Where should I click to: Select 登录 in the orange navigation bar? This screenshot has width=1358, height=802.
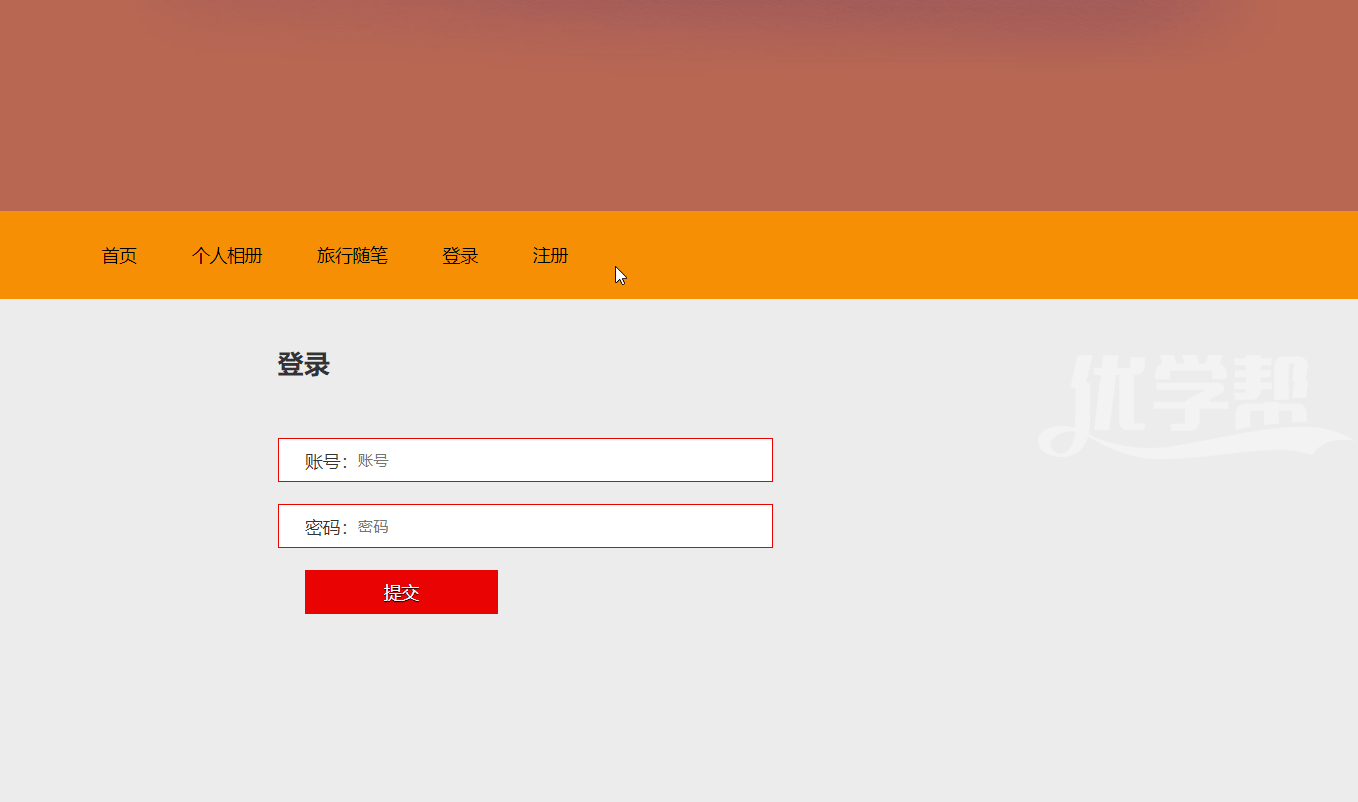460,256
